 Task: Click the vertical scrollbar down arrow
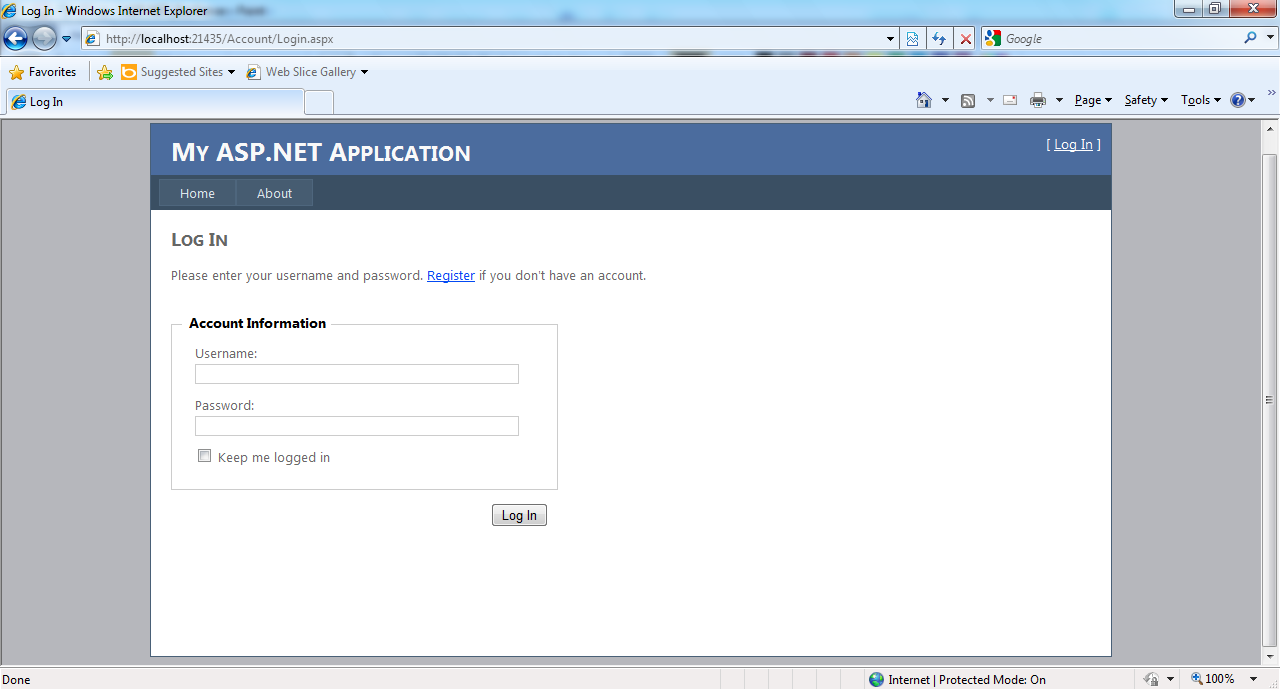pos(1270,656)
